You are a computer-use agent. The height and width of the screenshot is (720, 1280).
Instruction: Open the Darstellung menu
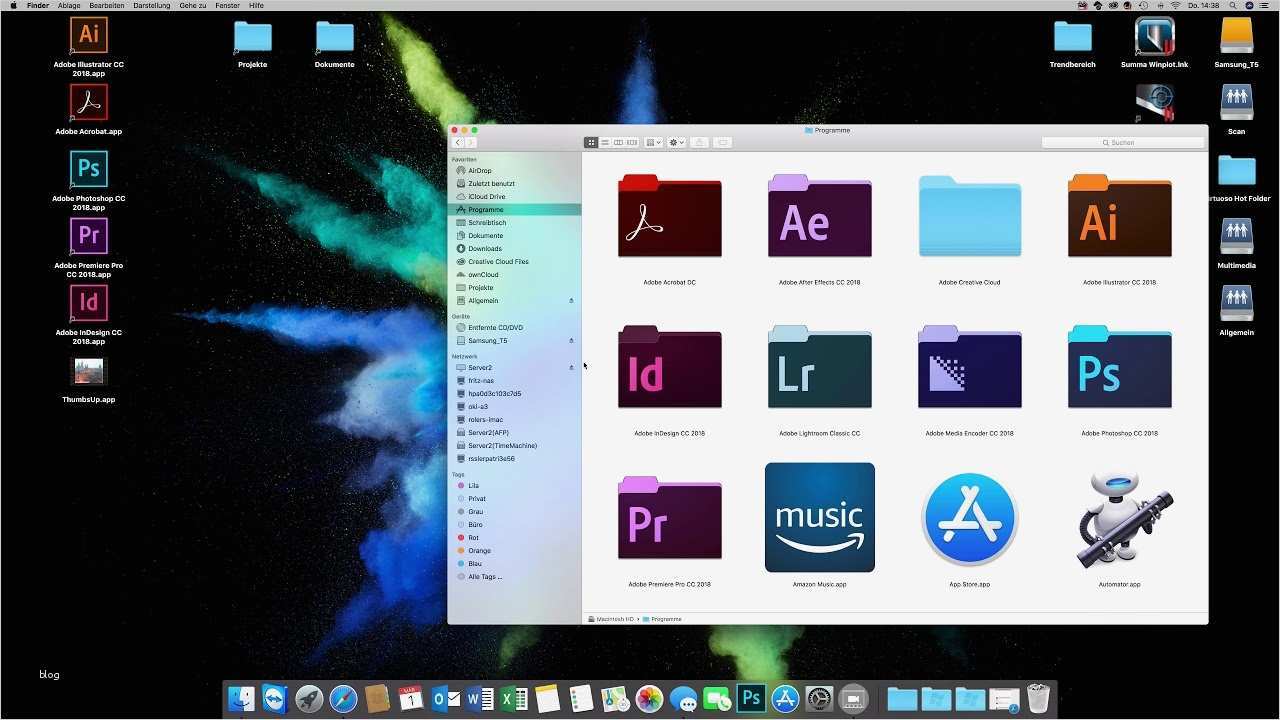tap(152, 6)
